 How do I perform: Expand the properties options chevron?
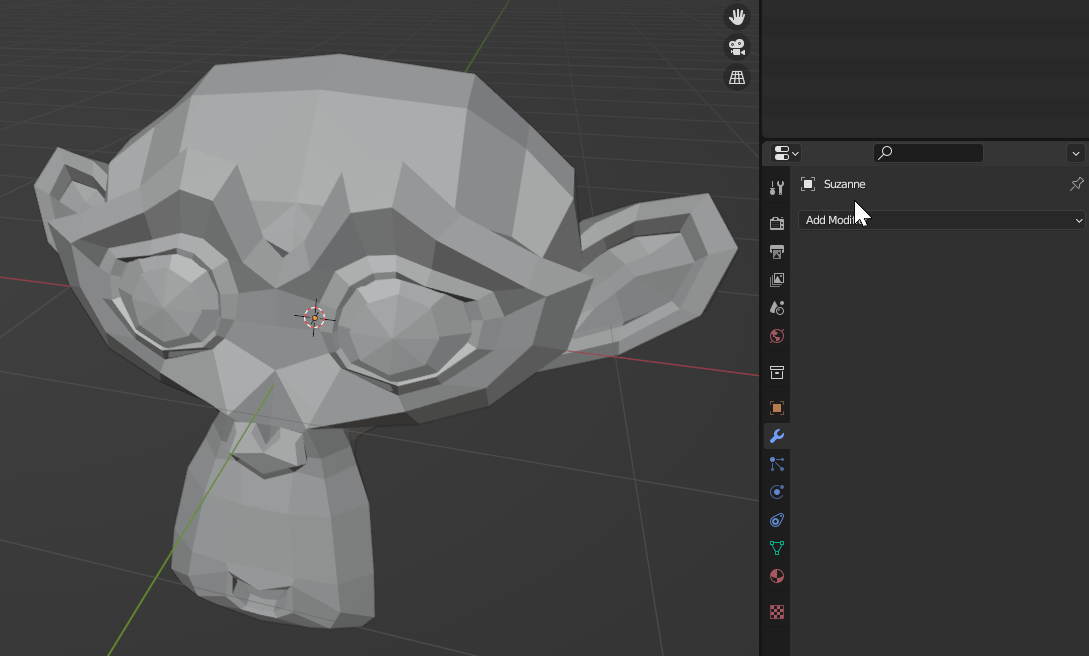(x=1076, y=153)
